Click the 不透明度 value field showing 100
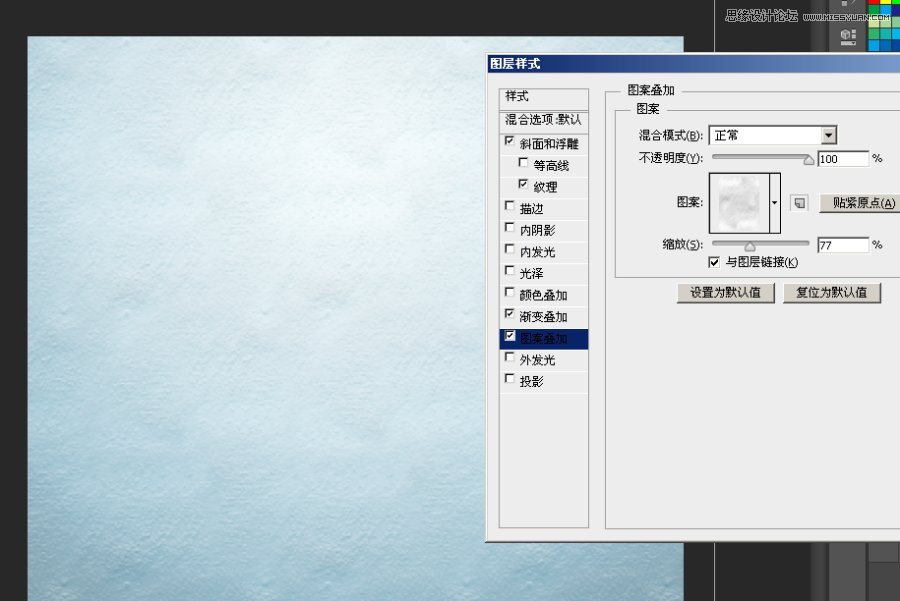The height and width of the screenshot is (601, 900). coord(843,159)
